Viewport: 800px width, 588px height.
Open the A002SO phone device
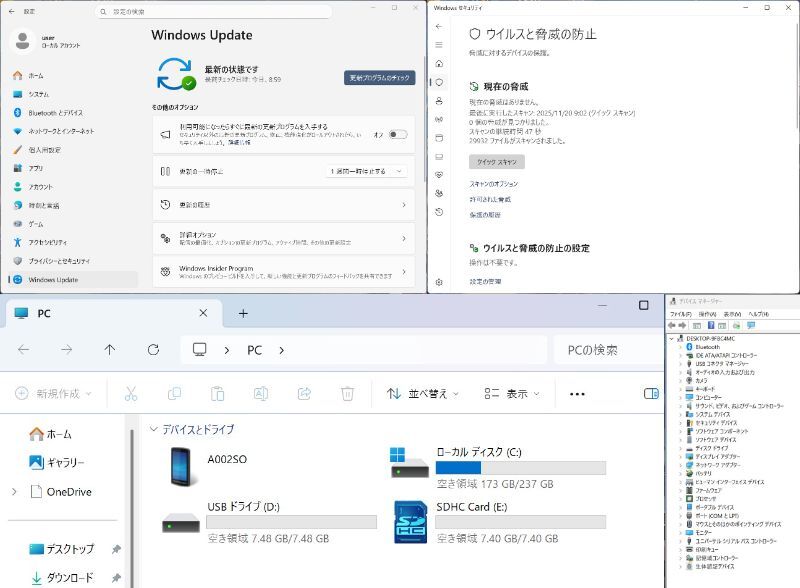209,466
